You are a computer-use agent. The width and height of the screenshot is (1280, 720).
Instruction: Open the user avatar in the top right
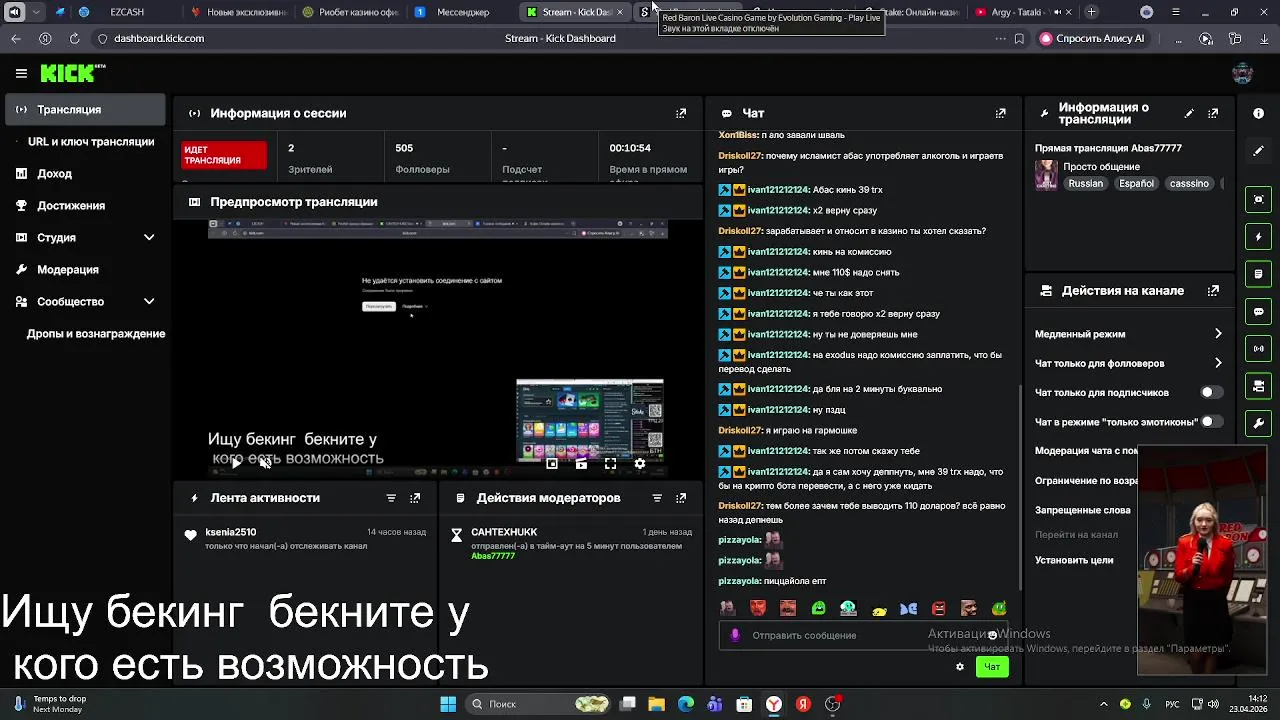click(x=1242, y=73)
